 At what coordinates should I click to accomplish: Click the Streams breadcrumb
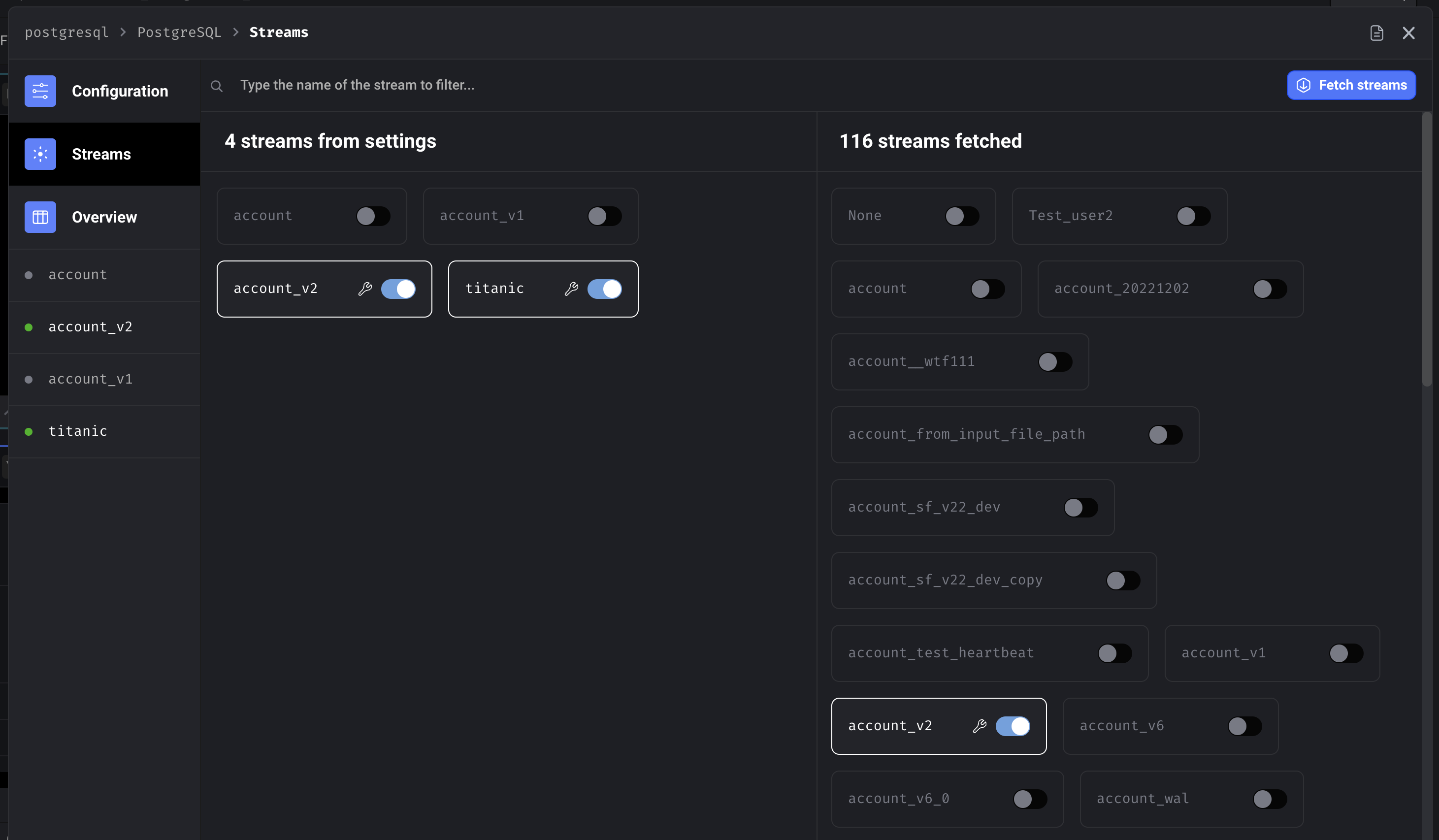click(279, 32)
